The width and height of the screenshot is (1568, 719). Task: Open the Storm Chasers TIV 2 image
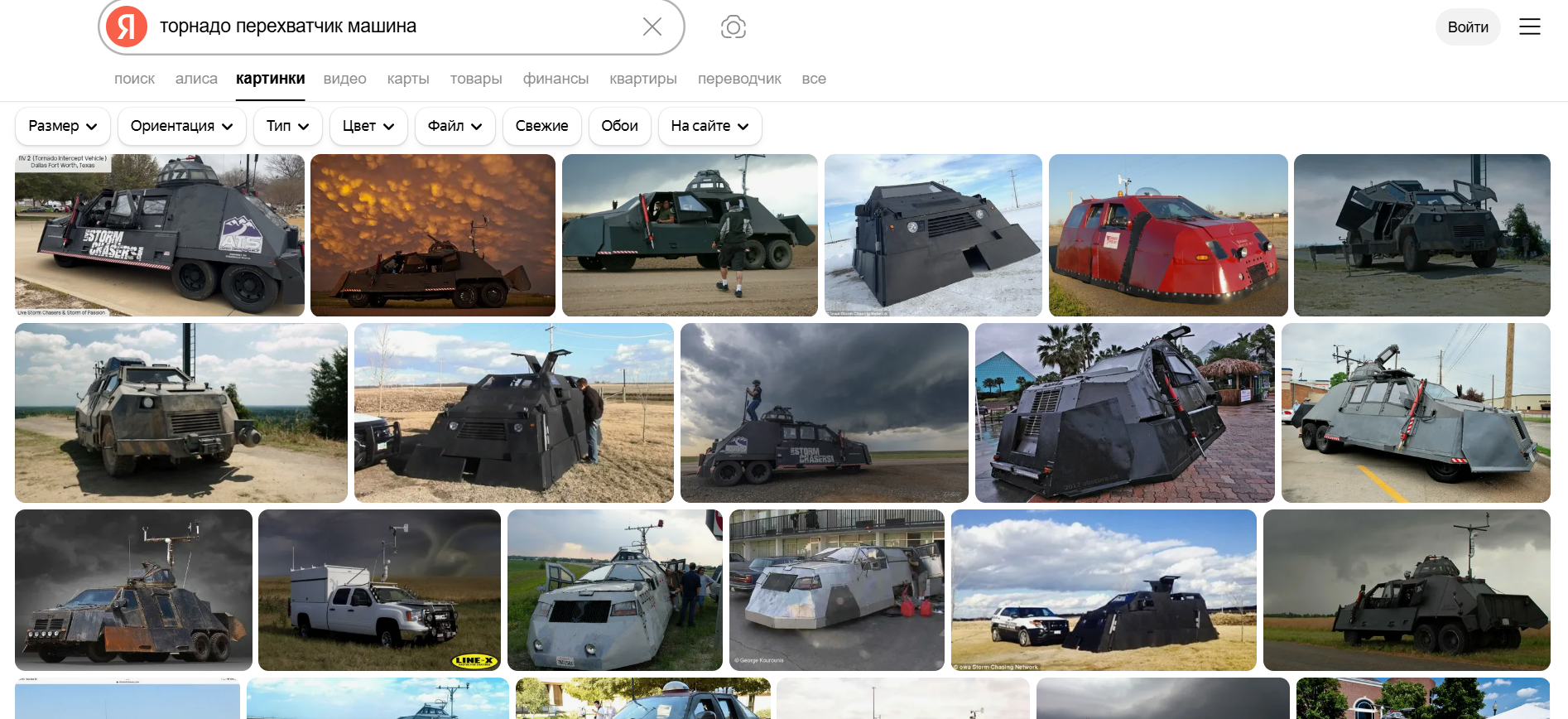point(160,235)
